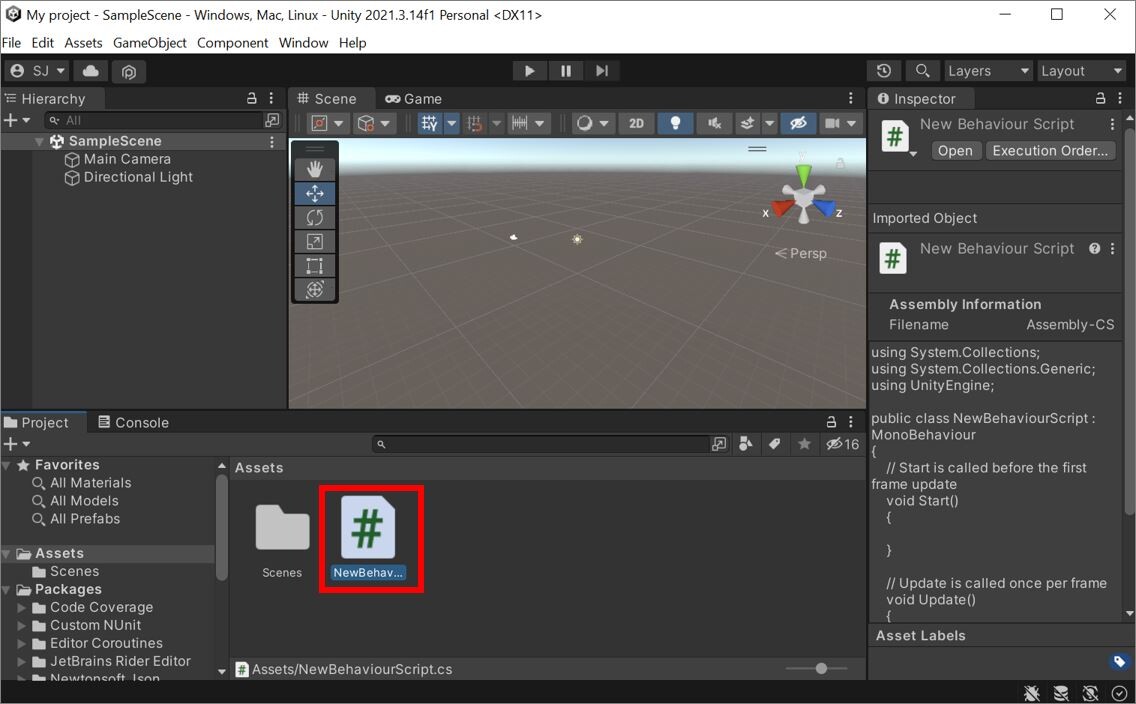The width and height of the screenshot is (1136, 704).
Task: Switch to the Console tab
Action: pyautogui.click(x=133, y=422)
